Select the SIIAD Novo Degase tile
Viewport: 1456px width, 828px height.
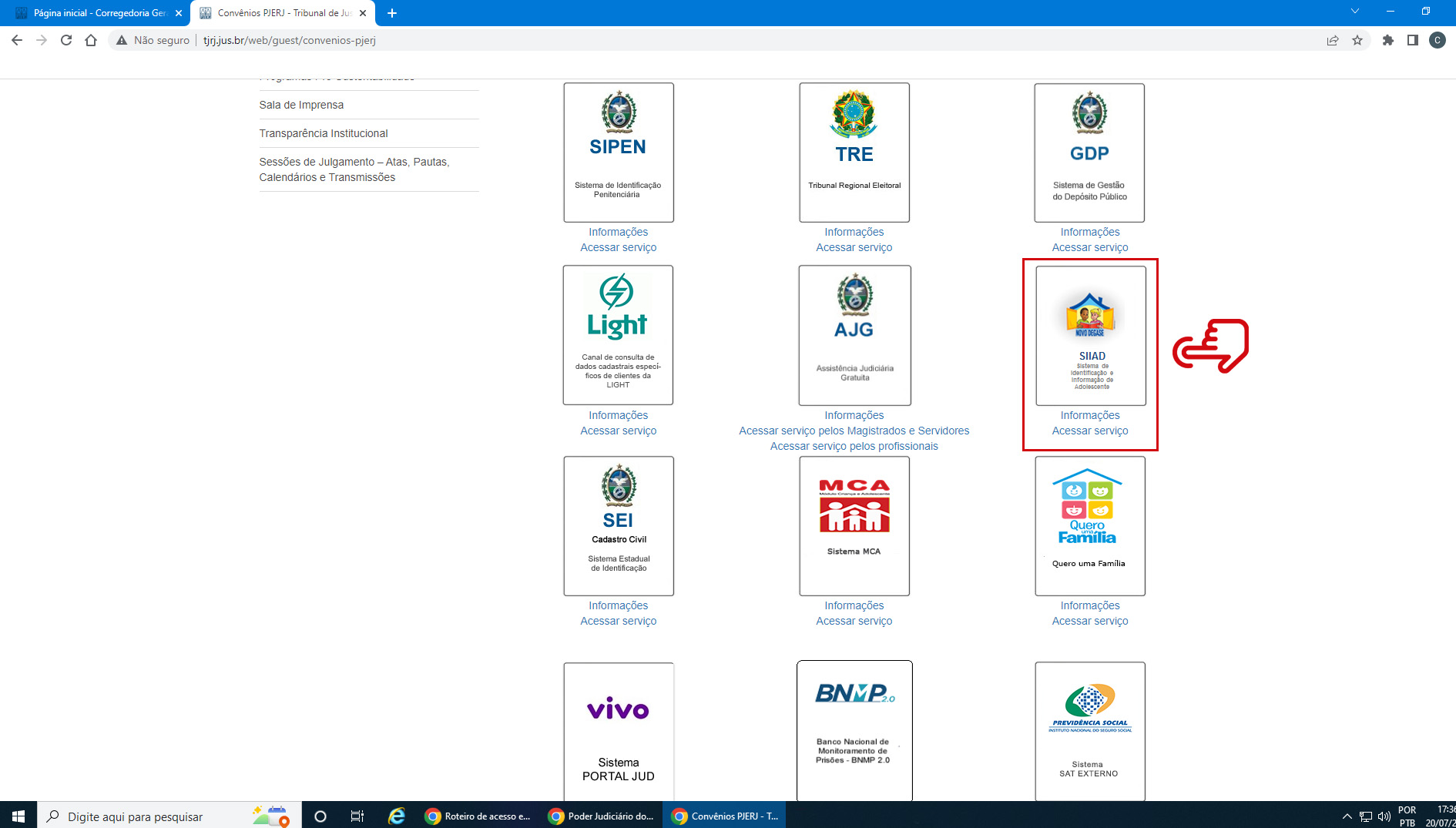tap(1090, 335)
